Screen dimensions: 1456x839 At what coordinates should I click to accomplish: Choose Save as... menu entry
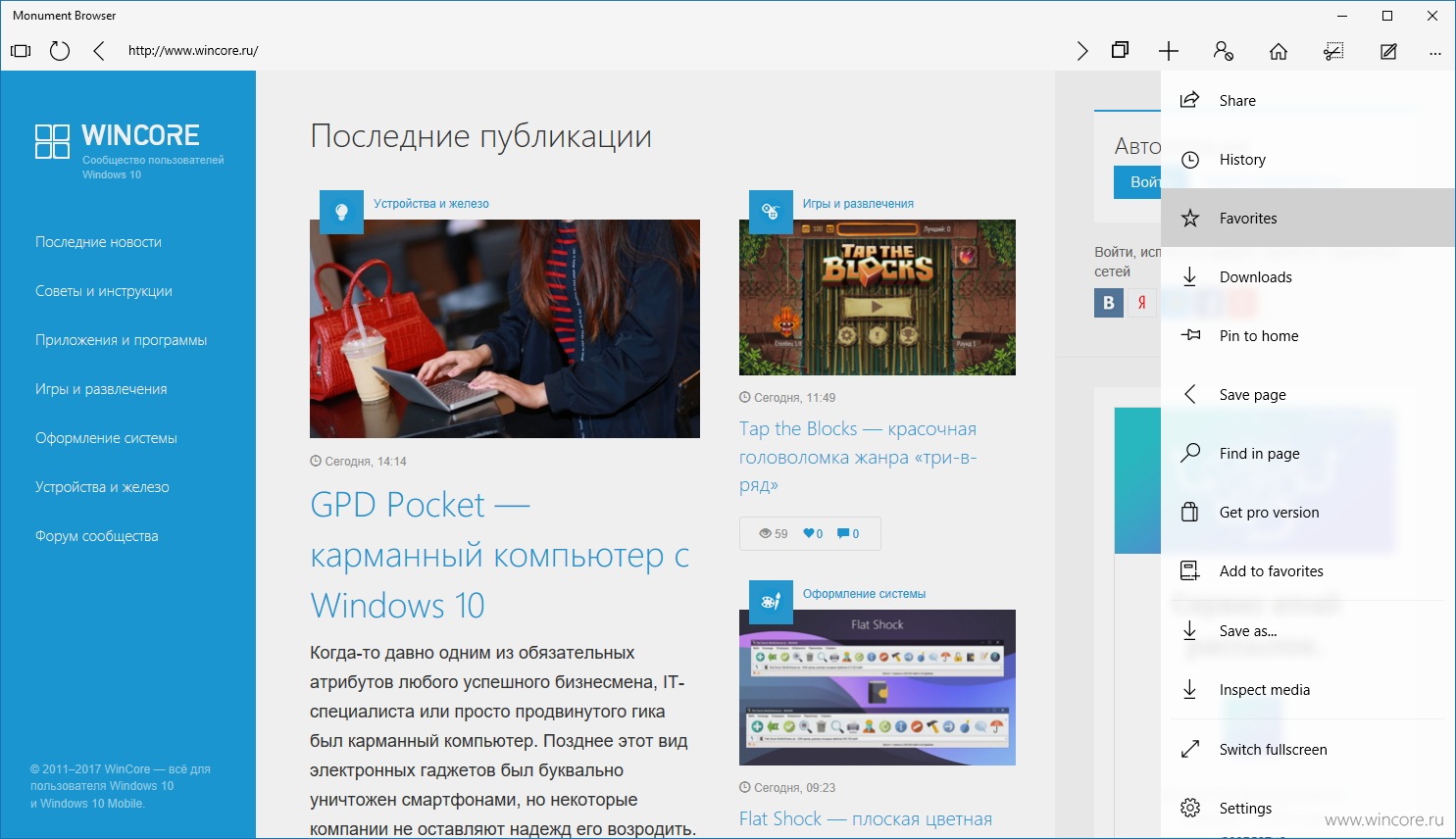(1308, 630)
